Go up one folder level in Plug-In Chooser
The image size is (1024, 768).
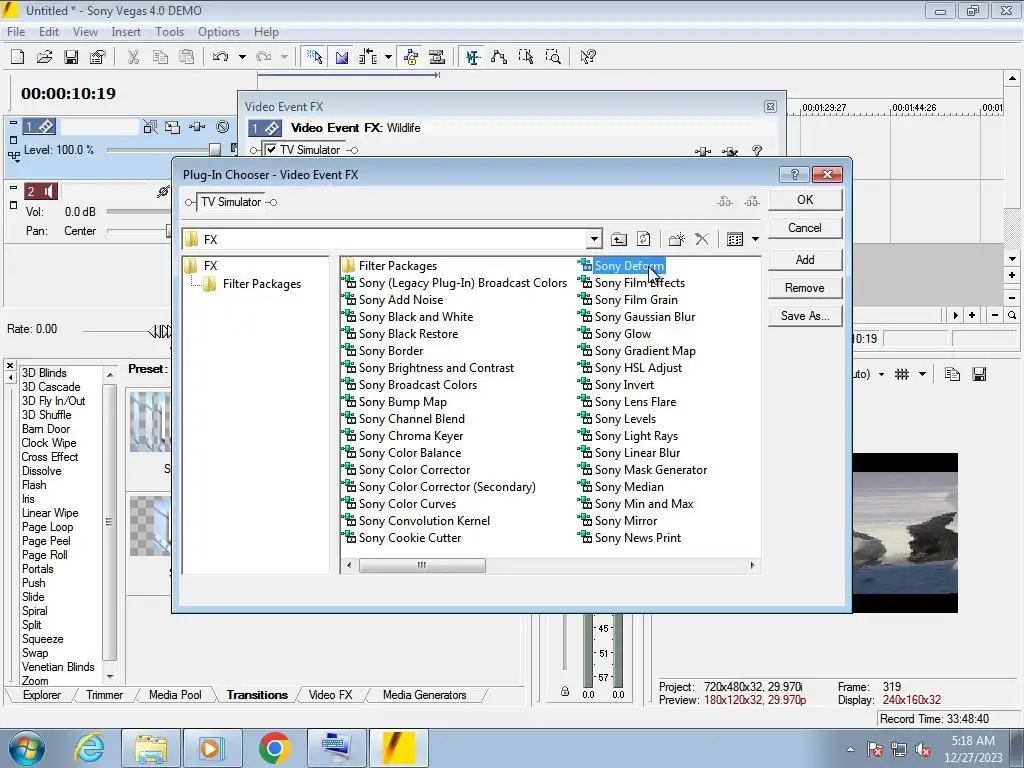[x=618, y=239]
